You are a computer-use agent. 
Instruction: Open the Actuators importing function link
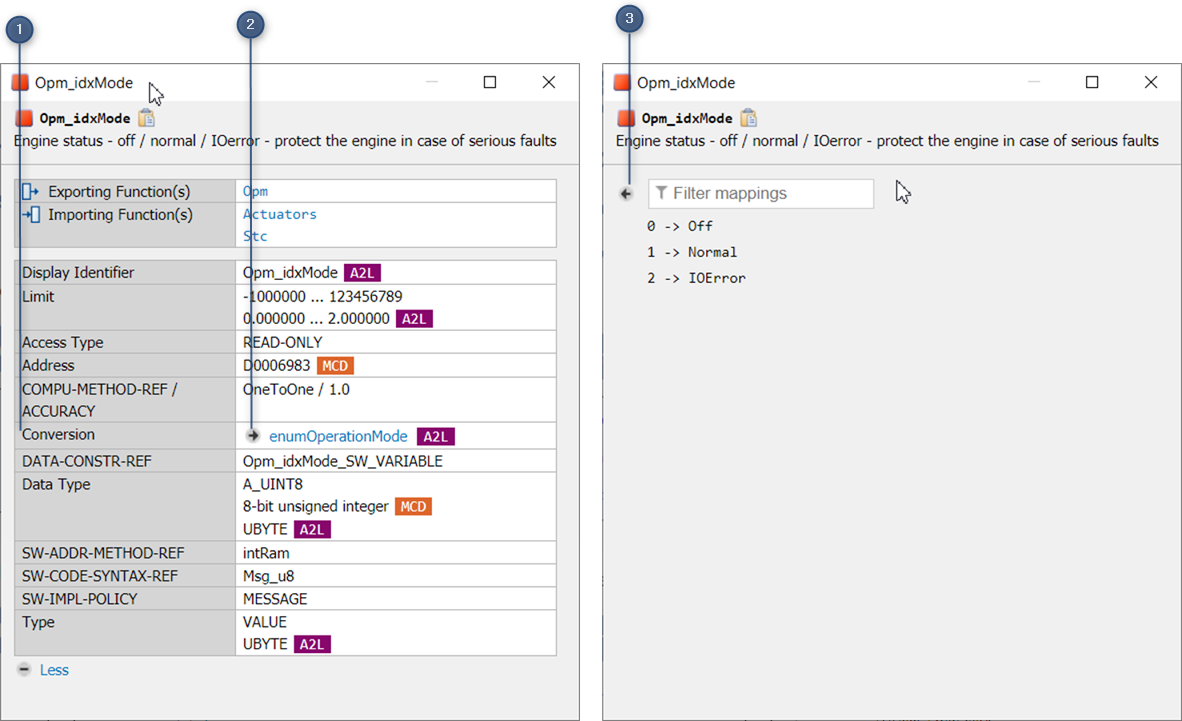click(x=279, y=214)
